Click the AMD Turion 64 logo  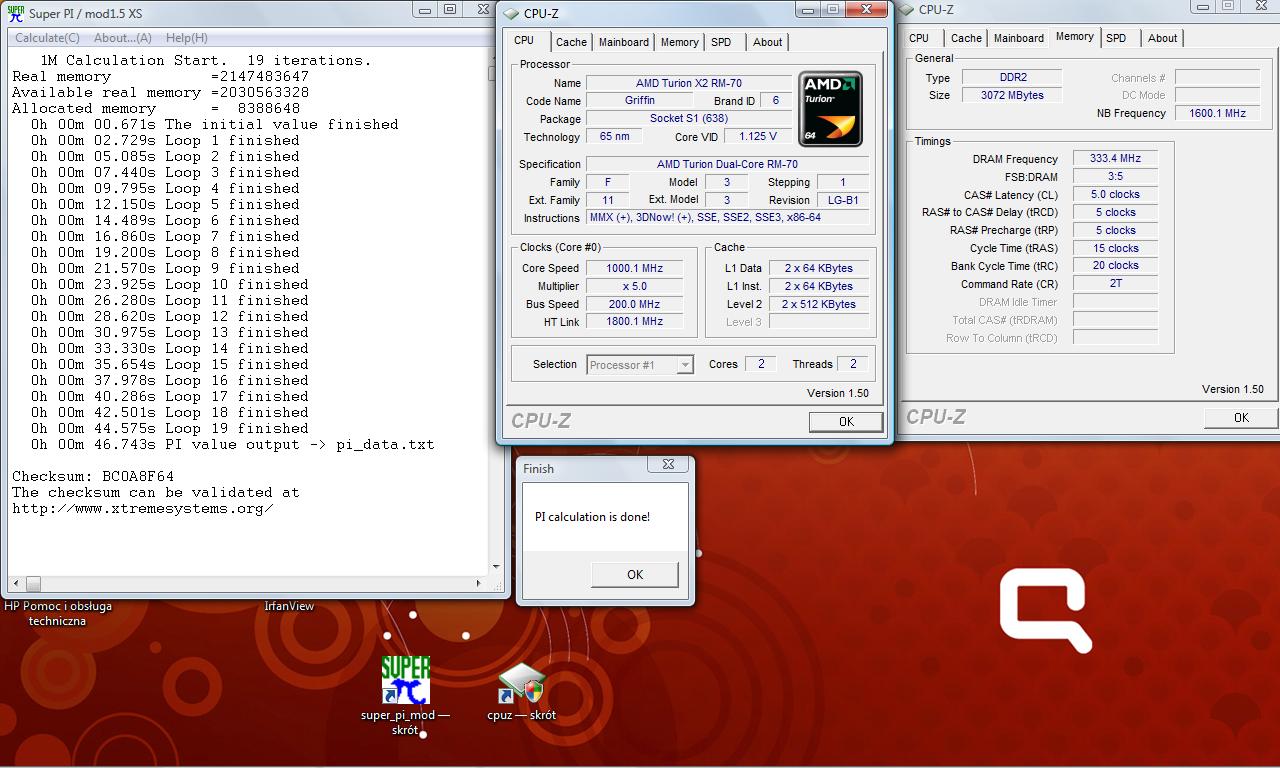click(x=830, y=109)
